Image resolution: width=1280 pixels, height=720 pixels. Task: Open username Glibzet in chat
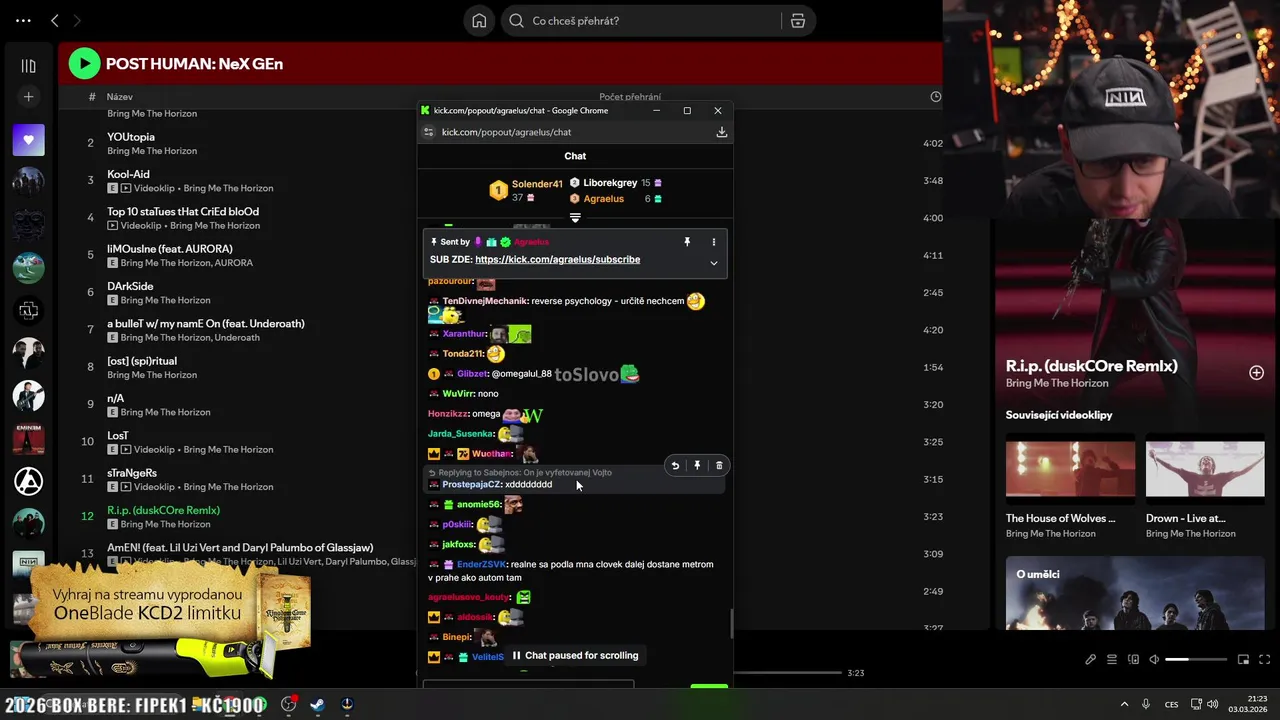pyautogui.click(x=472, y=374)
